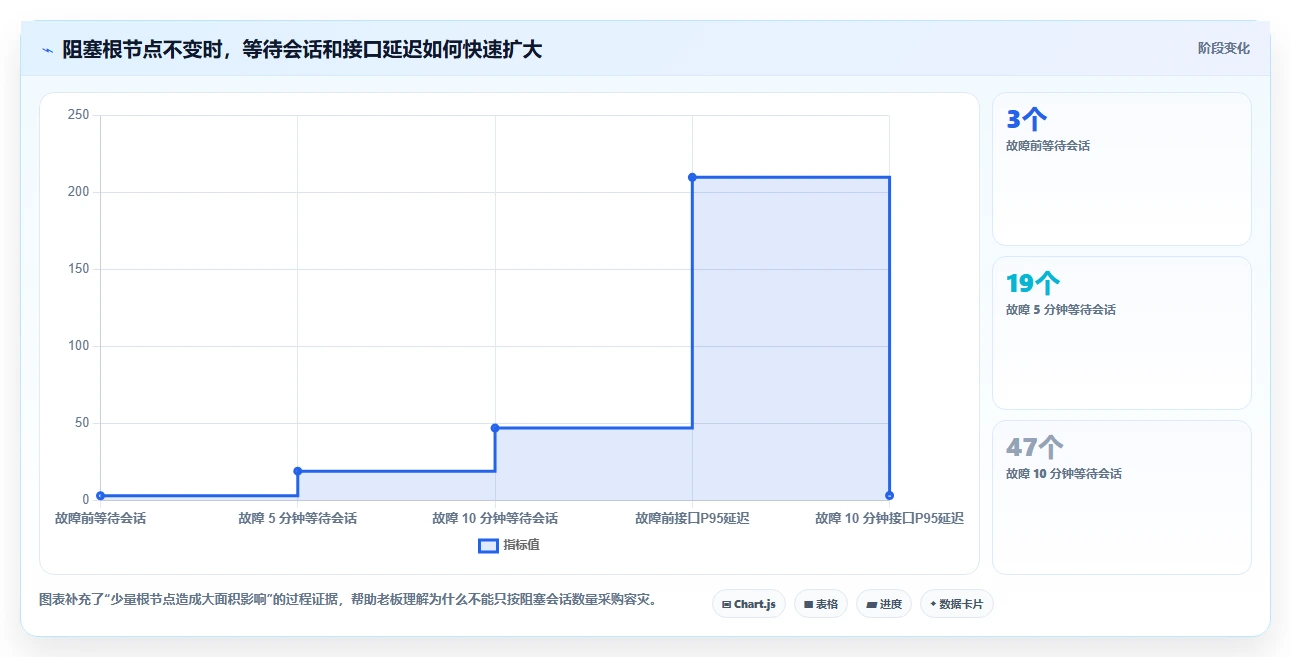1291x657 pixels.
Task: Click x-axis label 故障前等待会话
Action: coord(100,518)
